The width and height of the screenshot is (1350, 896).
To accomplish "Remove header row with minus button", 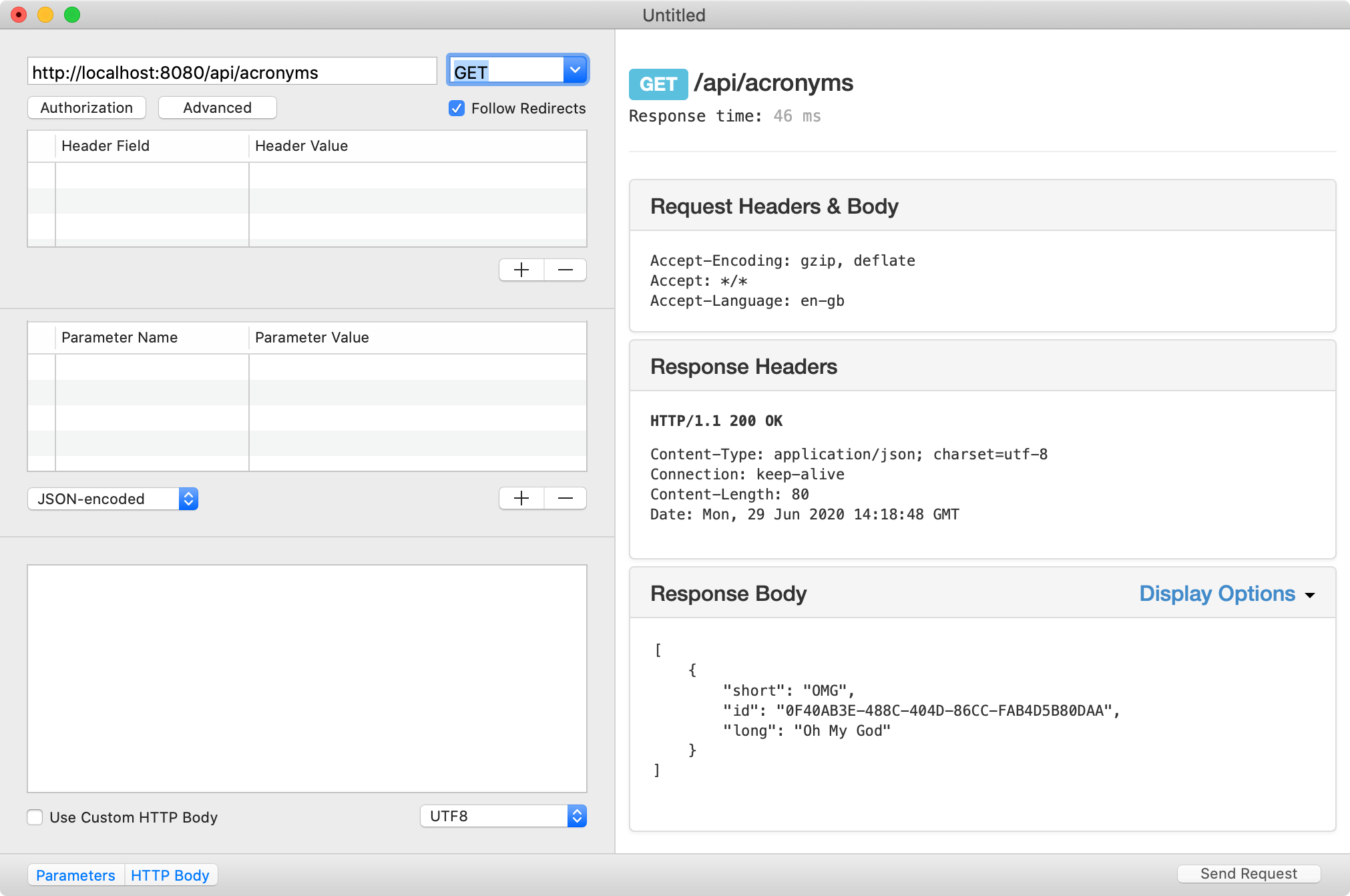I will [x=566, y=270].
